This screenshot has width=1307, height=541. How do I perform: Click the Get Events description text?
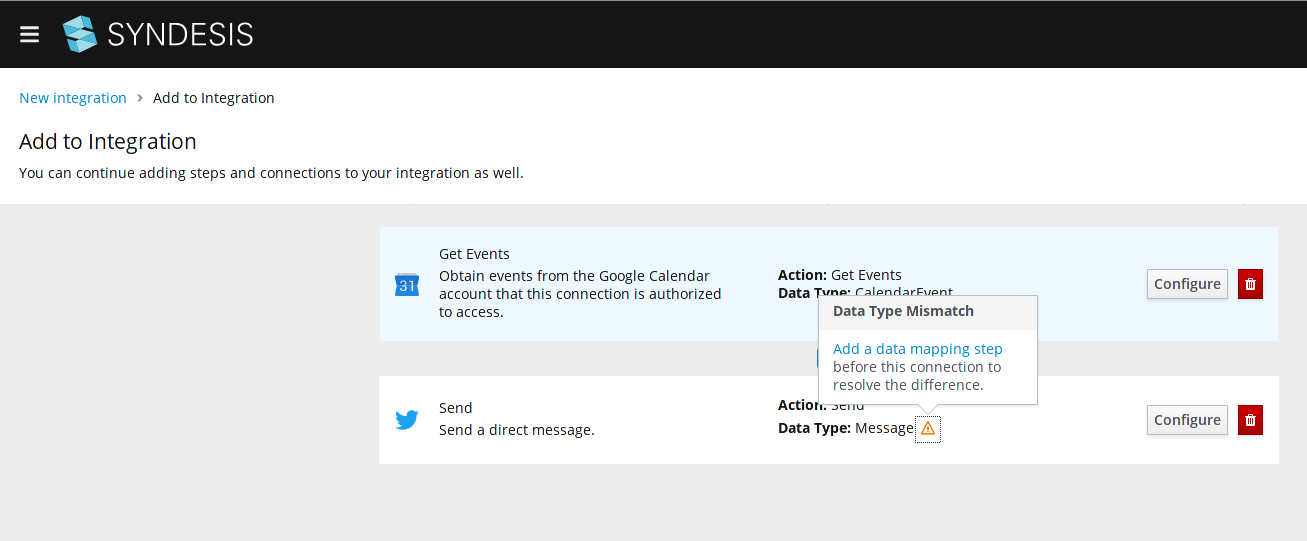[x=580, y=294]
